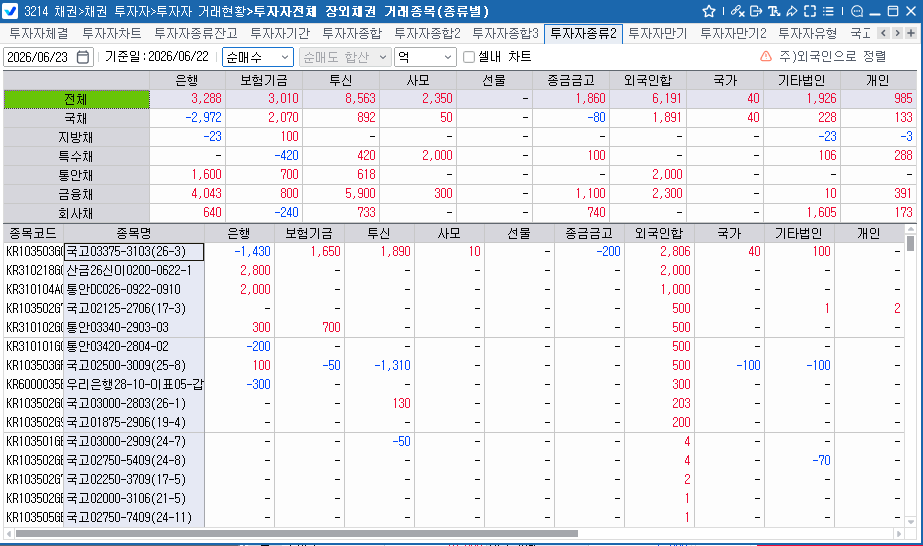Click the 기타법인 column header in upper table
Viewport: 923px width, 546px height.
(x=802, y=80)
